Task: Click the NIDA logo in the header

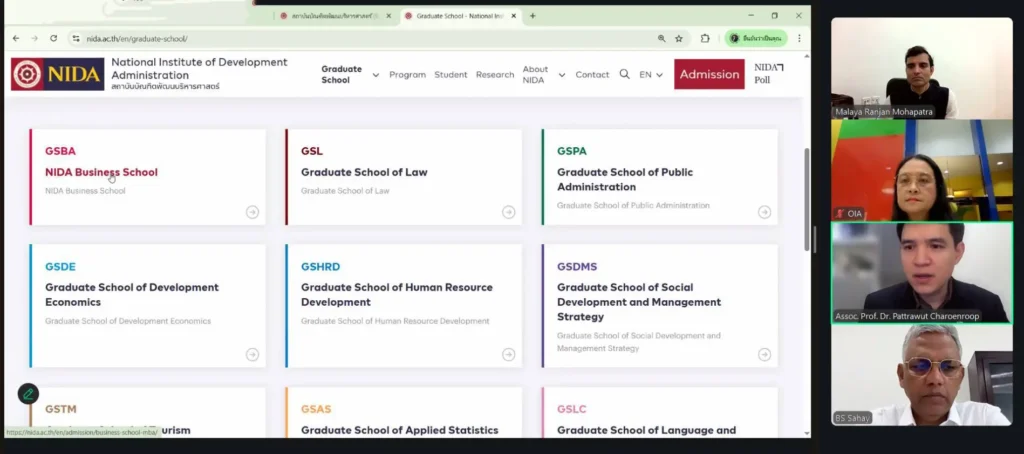Action: pyautogui.click(x=57, y=74)
